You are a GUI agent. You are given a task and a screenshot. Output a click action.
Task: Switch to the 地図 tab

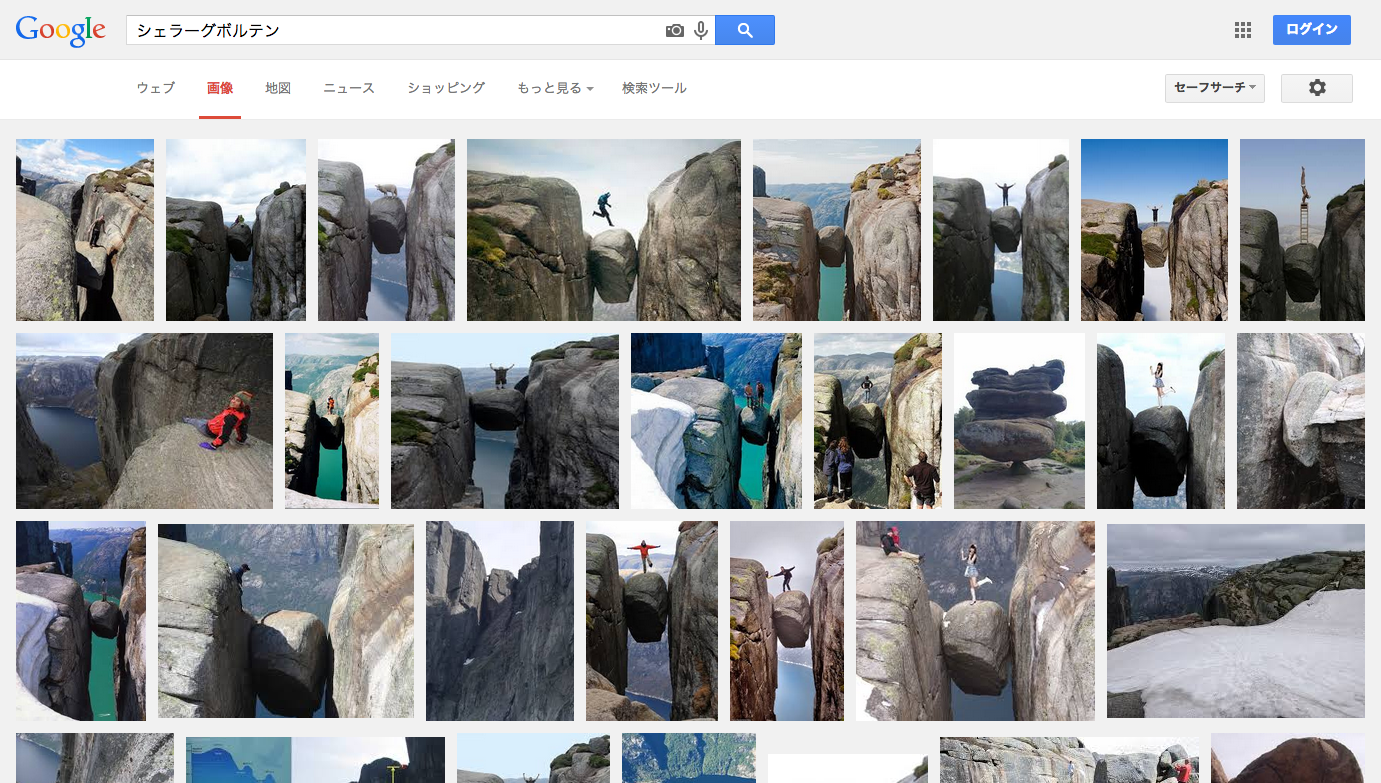pyautogui.click(x=278, y=88)
